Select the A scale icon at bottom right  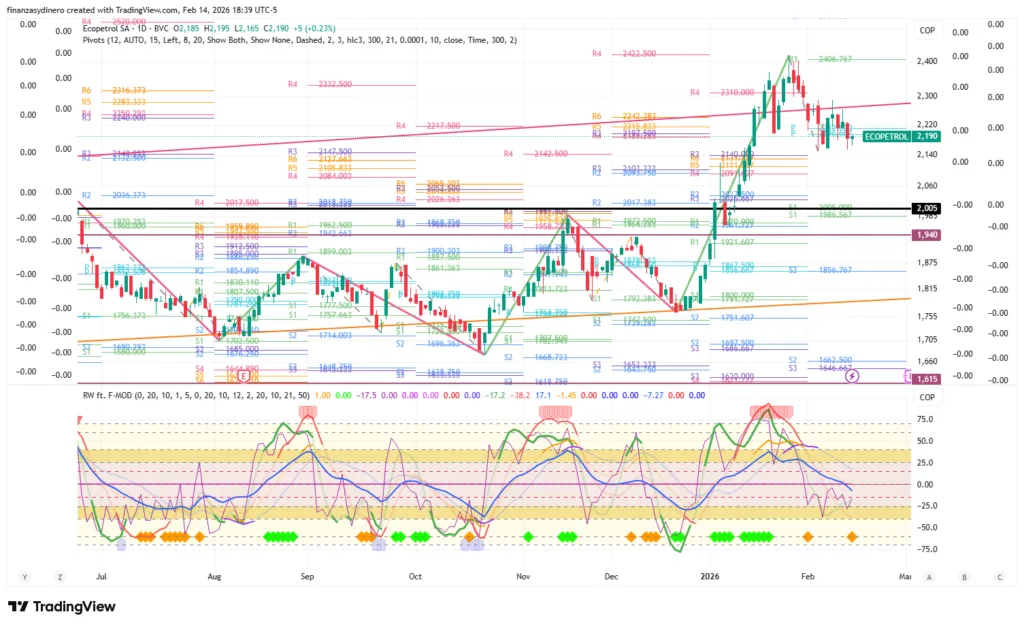click(x=929, y=577)
